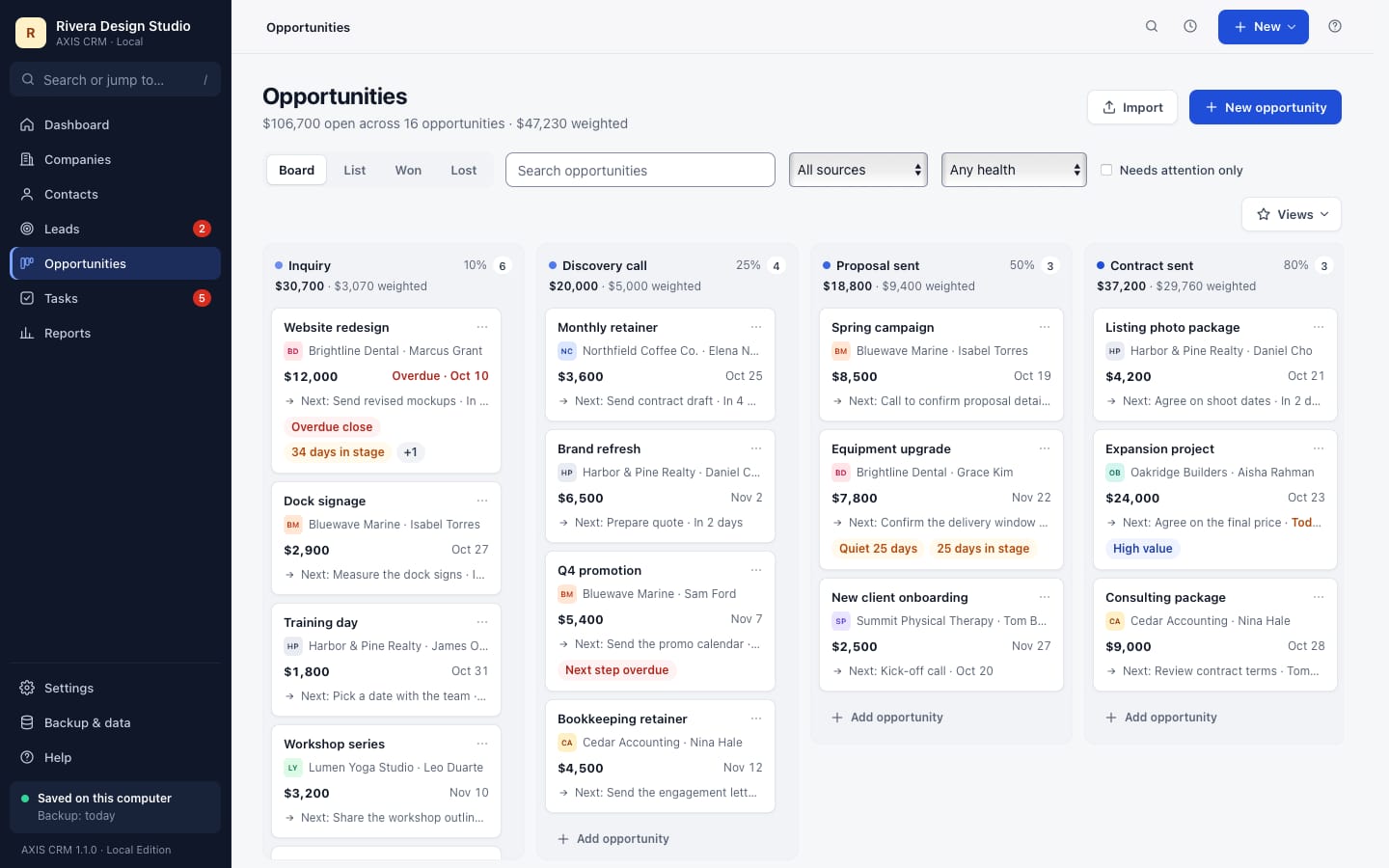Open the more menu on Q4 promotion card
1389x868 pixels.
tap(756, 570)
